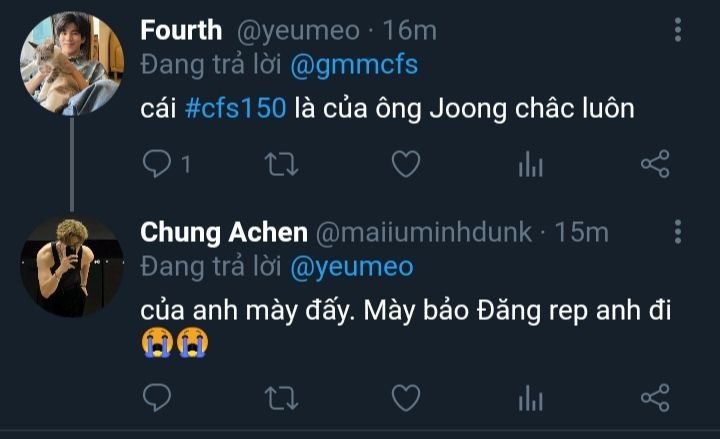Viewport: 720px width, 439px height.
Task: Share Fourth's tweet
Action: coord(654,165)
